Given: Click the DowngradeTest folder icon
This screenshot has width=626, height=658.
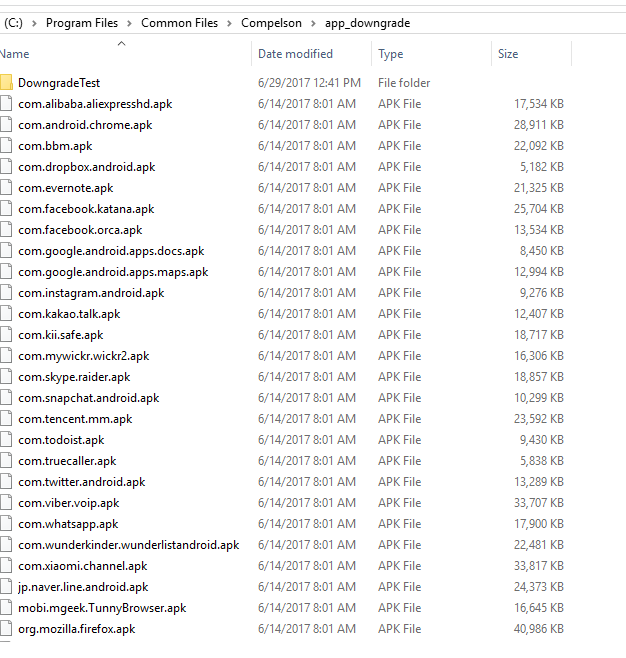Looking at the screenshot, I should pos(6,83).
